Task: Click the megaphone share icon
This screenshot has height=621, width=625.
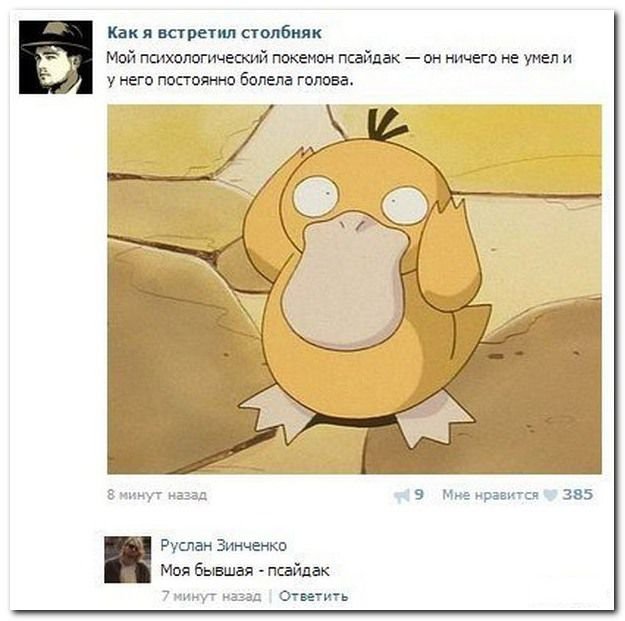Action: 401,496
